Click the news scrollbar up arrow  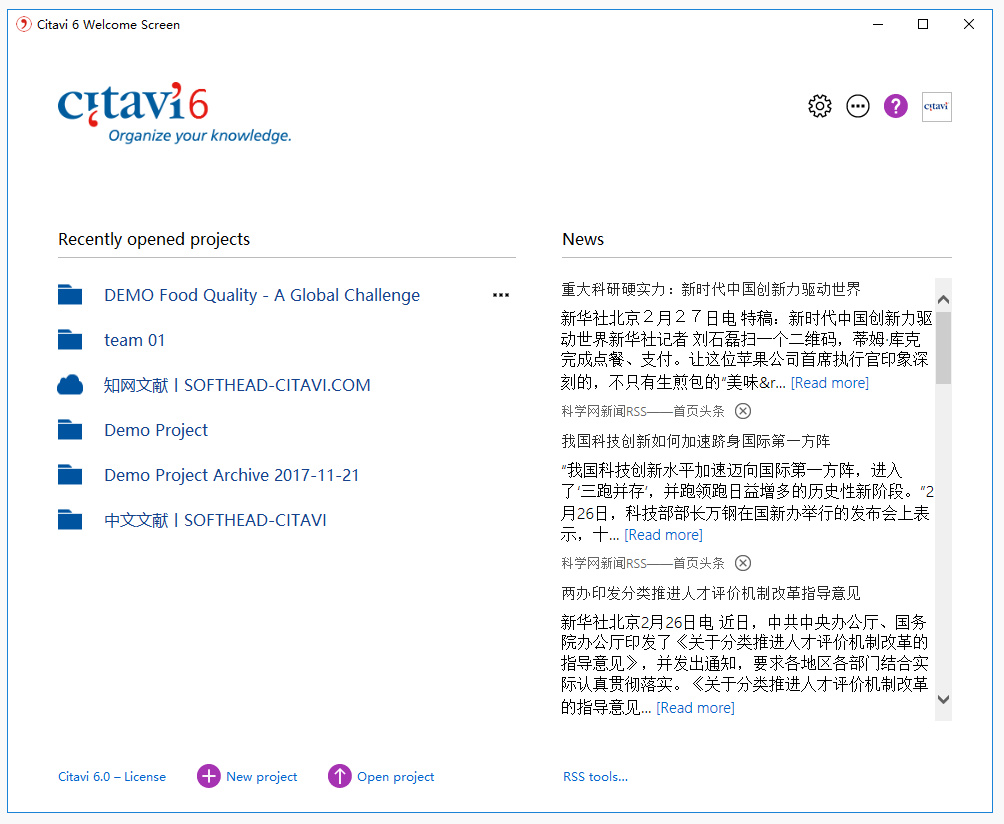[943, 300]
